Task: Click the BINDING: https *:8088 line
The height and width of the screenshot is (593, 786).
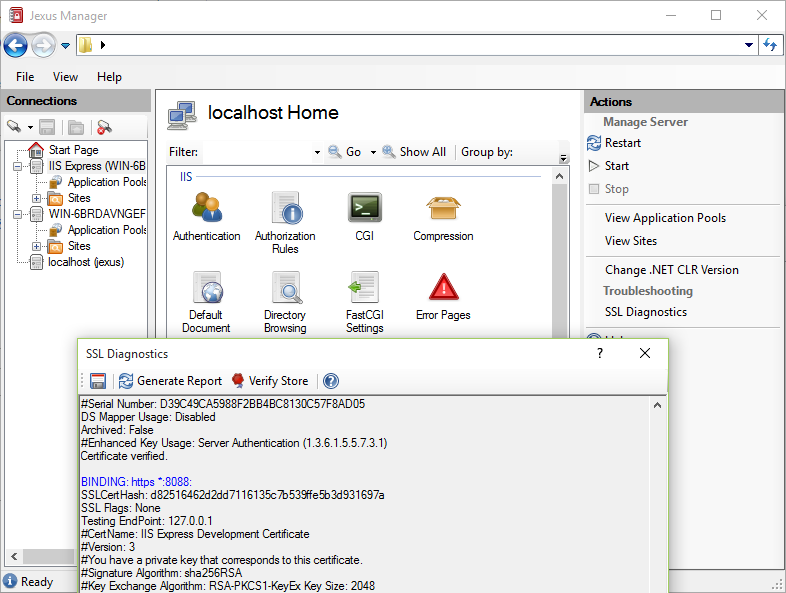Action: [x=136, y=482]
